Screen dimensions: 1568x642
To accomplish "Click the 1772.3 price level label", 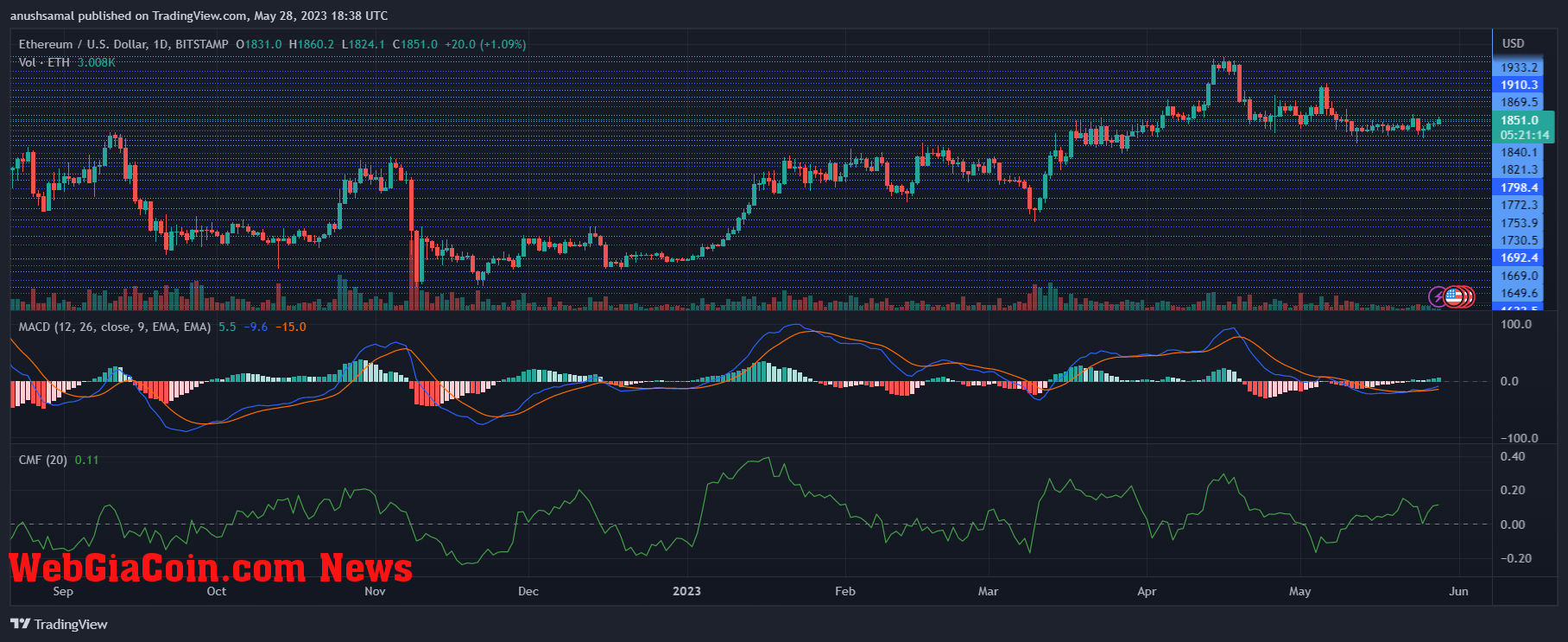I will pyautogui.click(x=1519, y=205).
